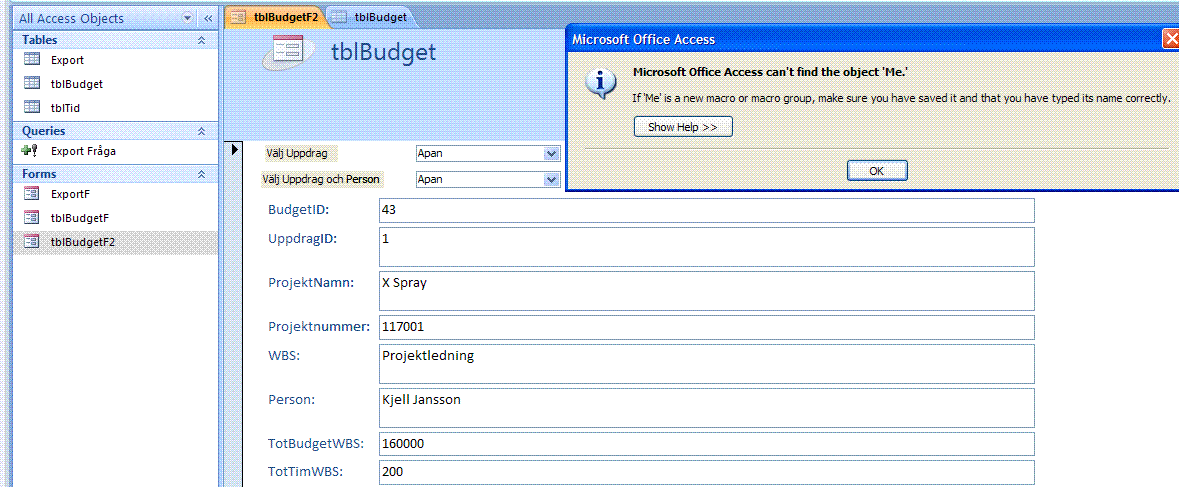Click the TotBudgetWBS: label
The image size is (1179, 487).
click(x=316, y=443)
